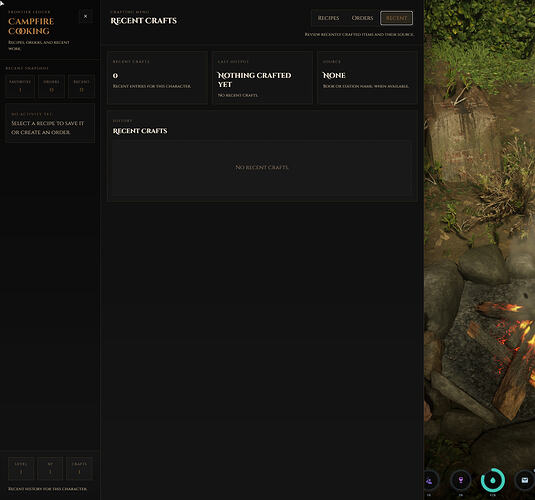
Task: Click the Orders snapshot stat box
Action: pos(52,86)
